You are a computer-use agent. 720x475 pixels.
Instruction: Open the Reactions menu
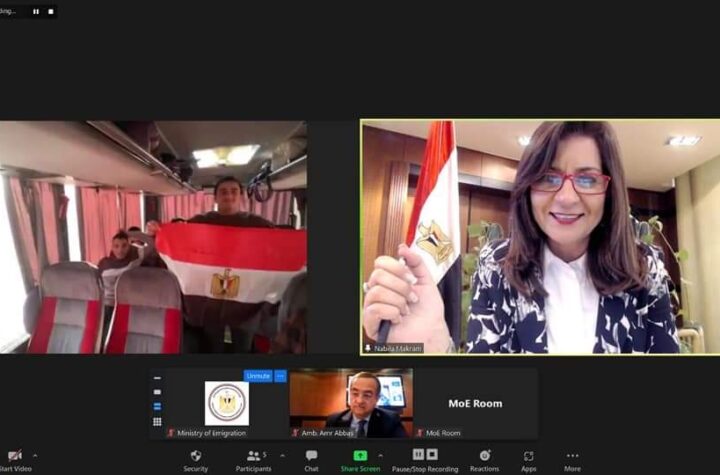484,456
